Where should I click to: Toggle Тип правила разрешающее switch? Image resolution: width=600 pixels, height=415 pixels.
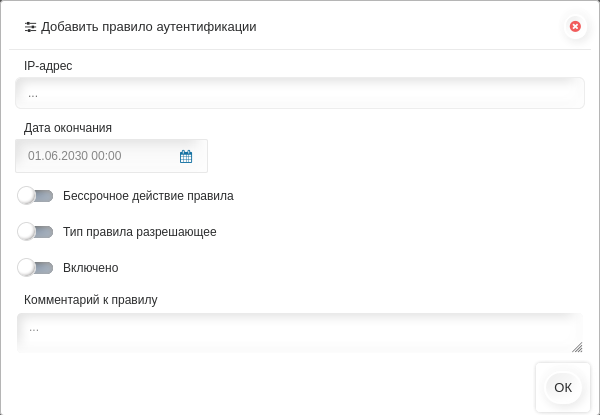point(35,232)
